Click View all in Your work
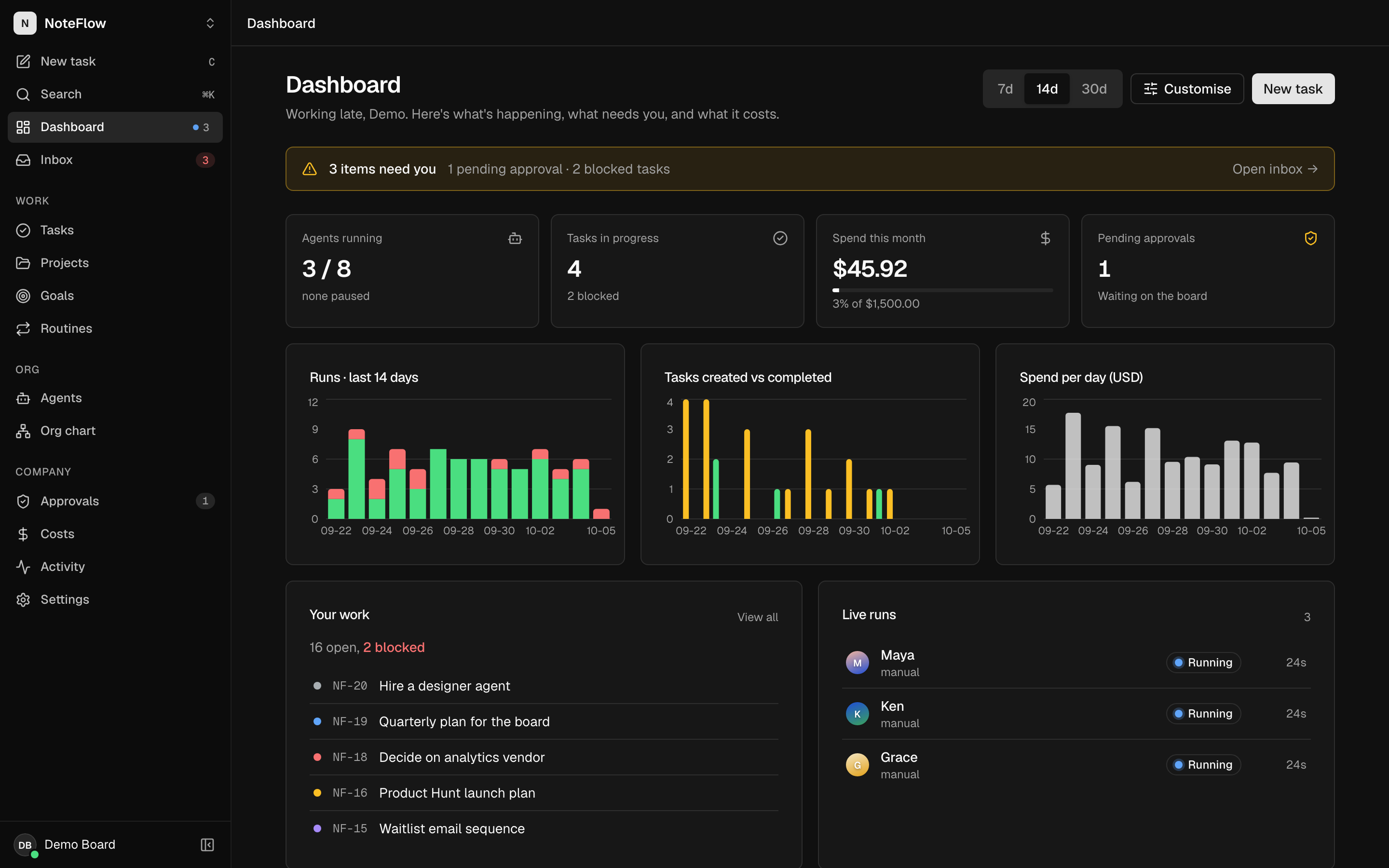Screen dimensions: 1389x868 [x=757, y=617]
